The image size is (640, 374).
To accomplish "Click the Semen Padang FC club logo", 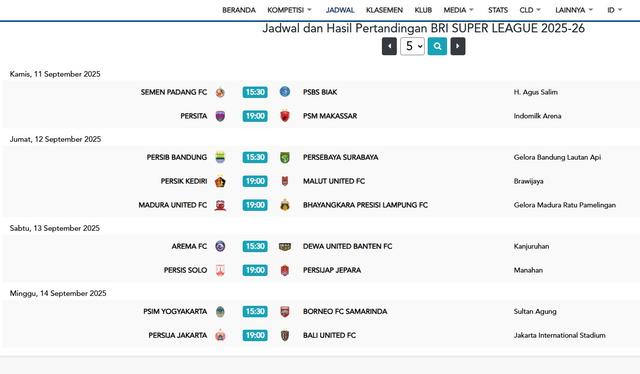I will click(220, 92).
